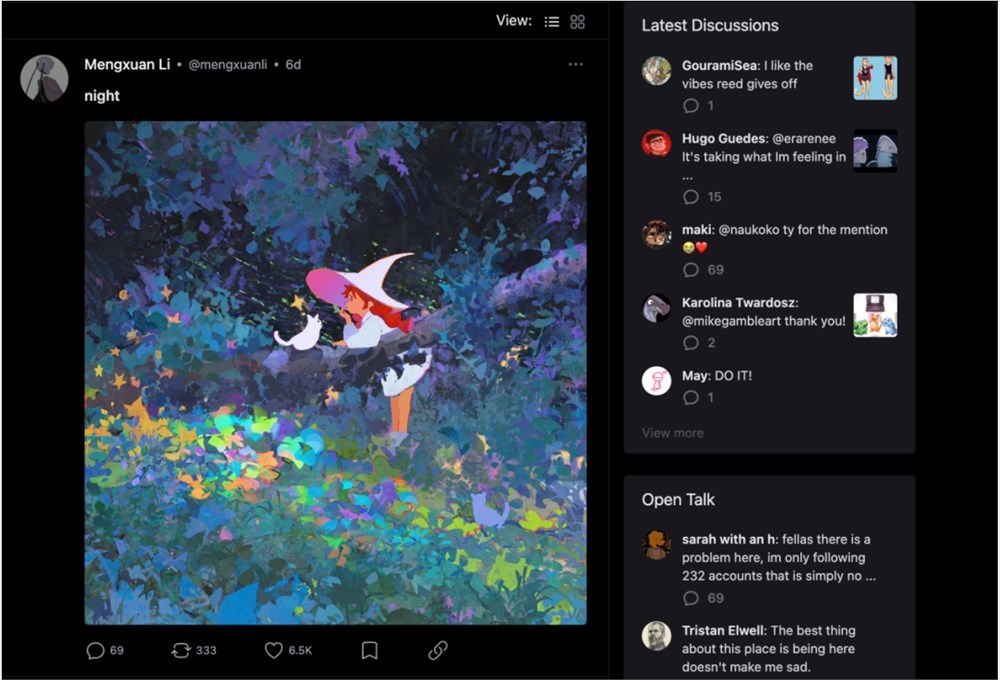
Task: Repost the night artwork post
Action: pyautogui.click(x=181, y=650)
